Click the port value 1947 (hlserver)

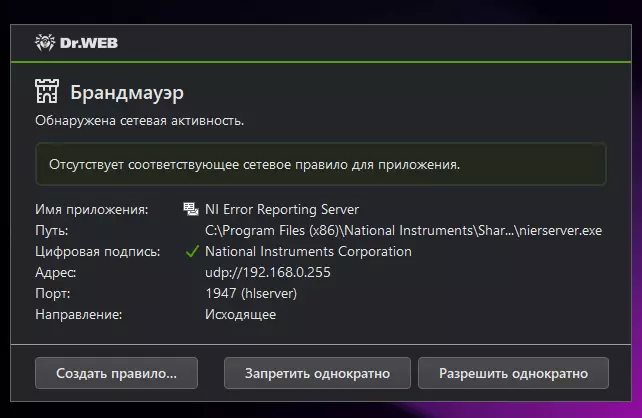click(x=251, y=294)
